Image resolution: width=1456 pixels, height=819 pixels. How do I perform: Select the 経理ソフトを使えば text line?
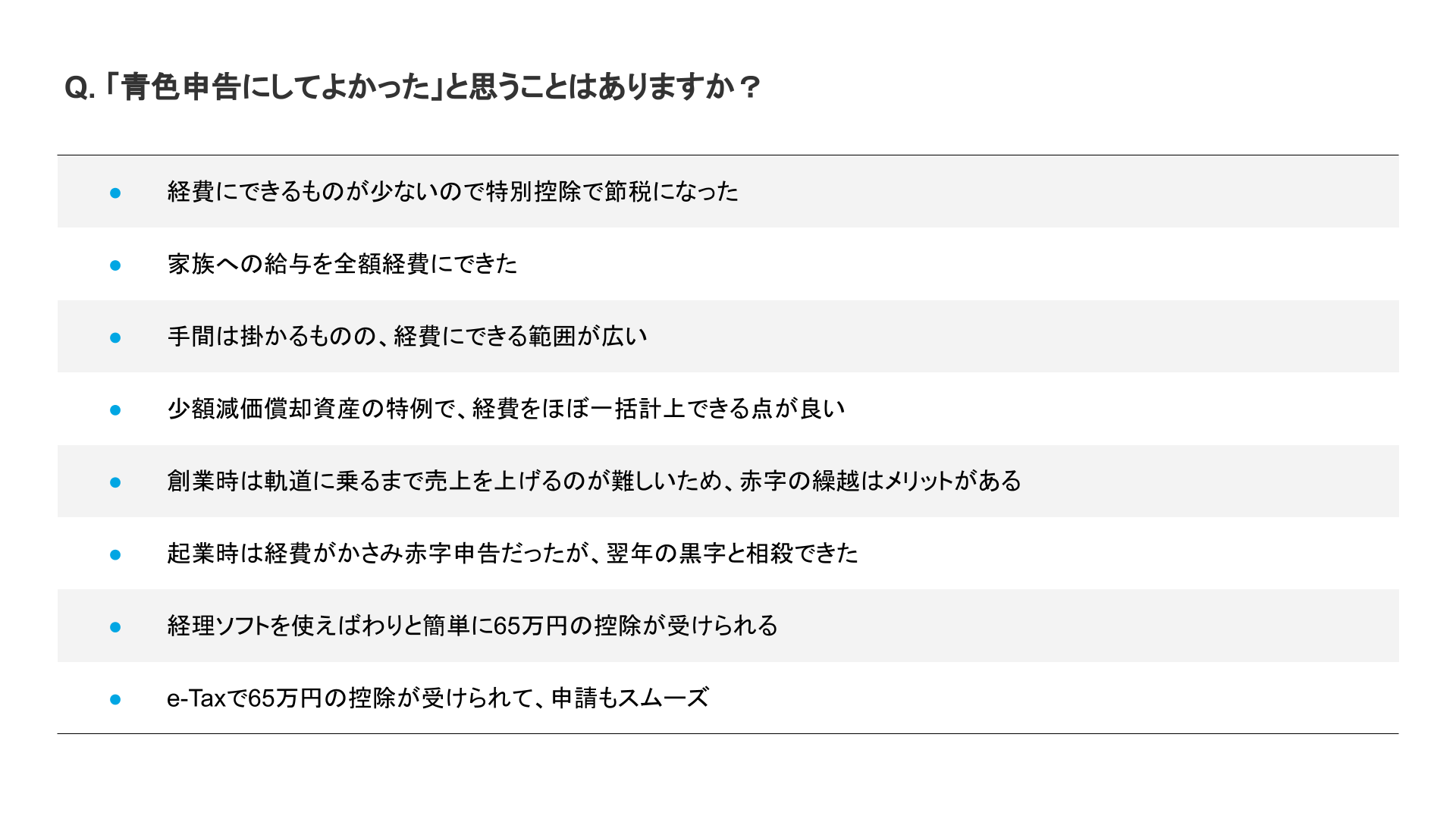tap(472, 626)
